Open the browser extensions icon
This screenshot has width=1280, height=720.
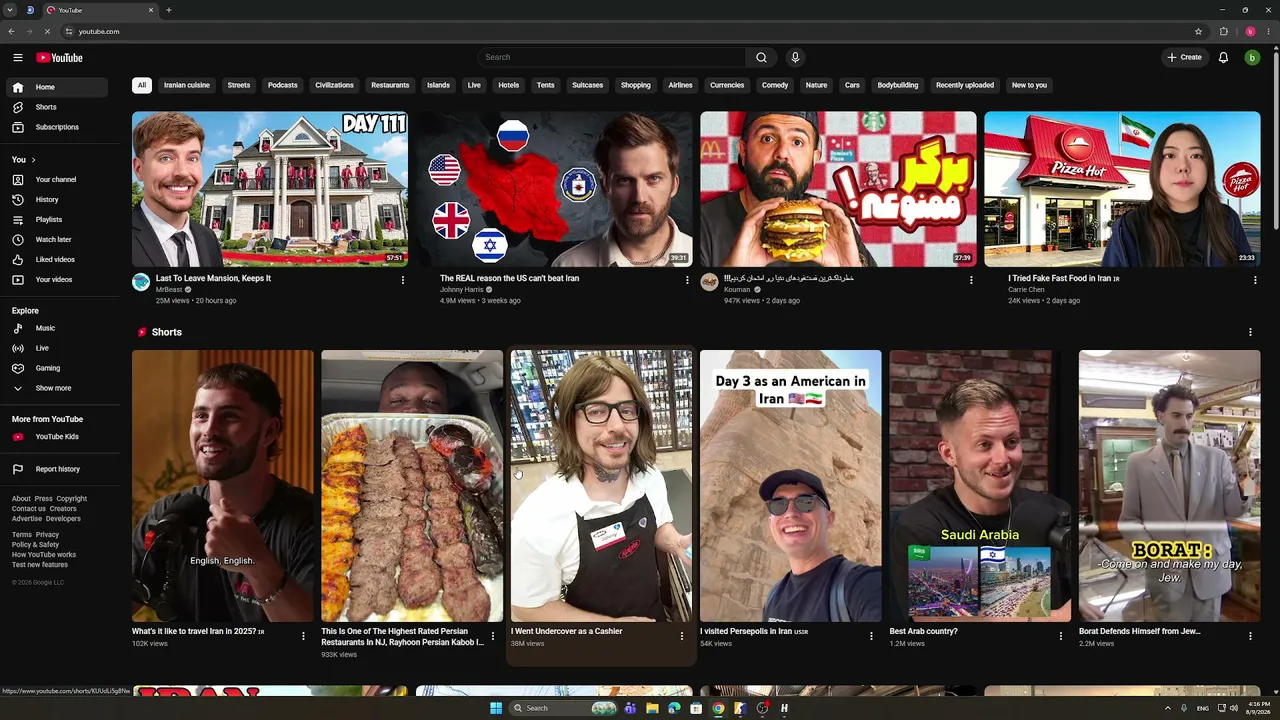click(1224, 31)
